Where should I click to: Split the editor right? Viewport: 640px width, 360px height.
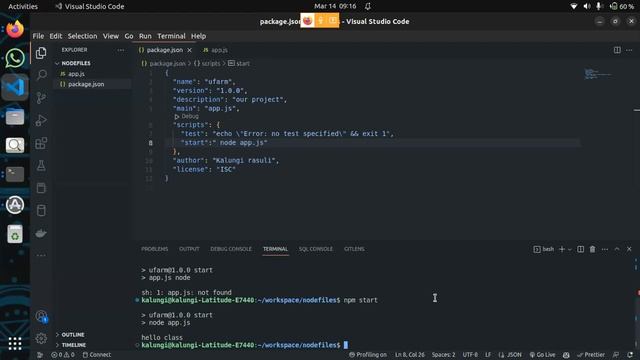tap(617, 50)
